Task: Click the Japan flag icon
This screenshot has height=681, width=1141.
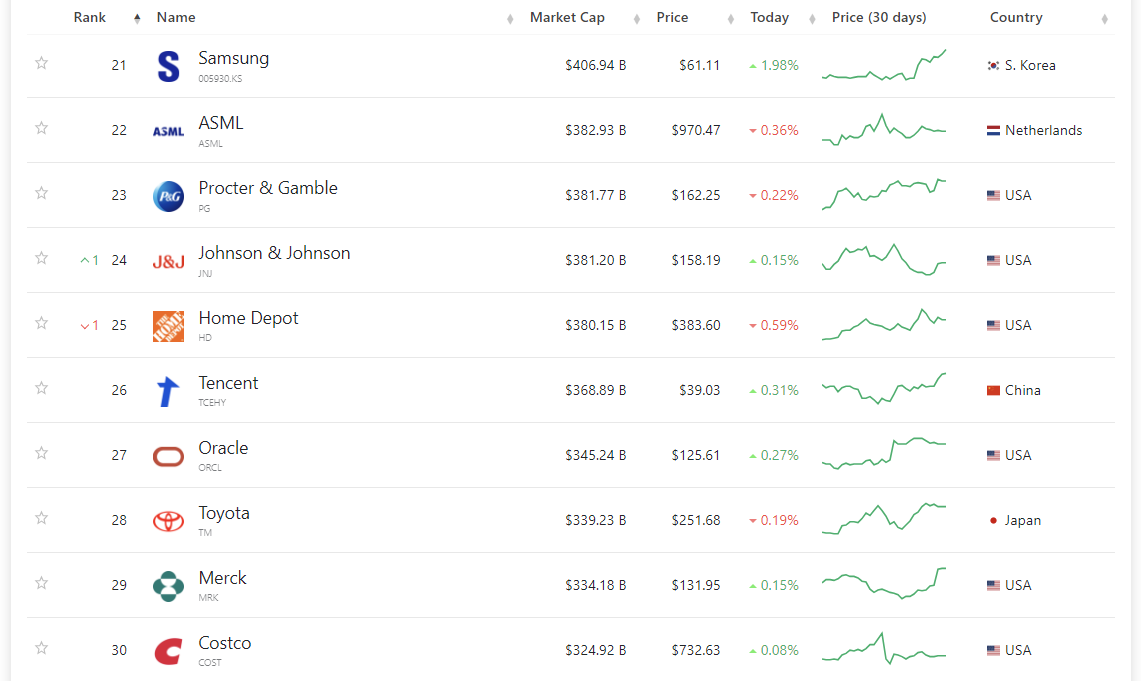Action: (993, 520)
